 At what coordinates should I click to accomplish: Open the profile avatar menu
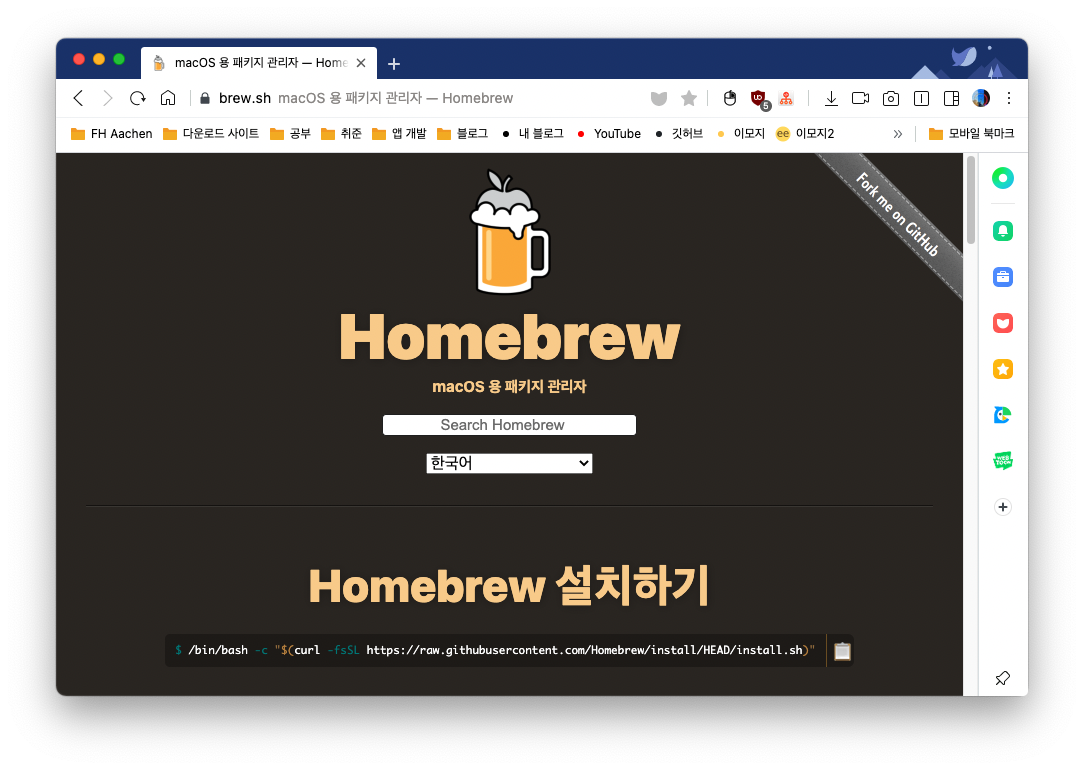click(980, 98)
